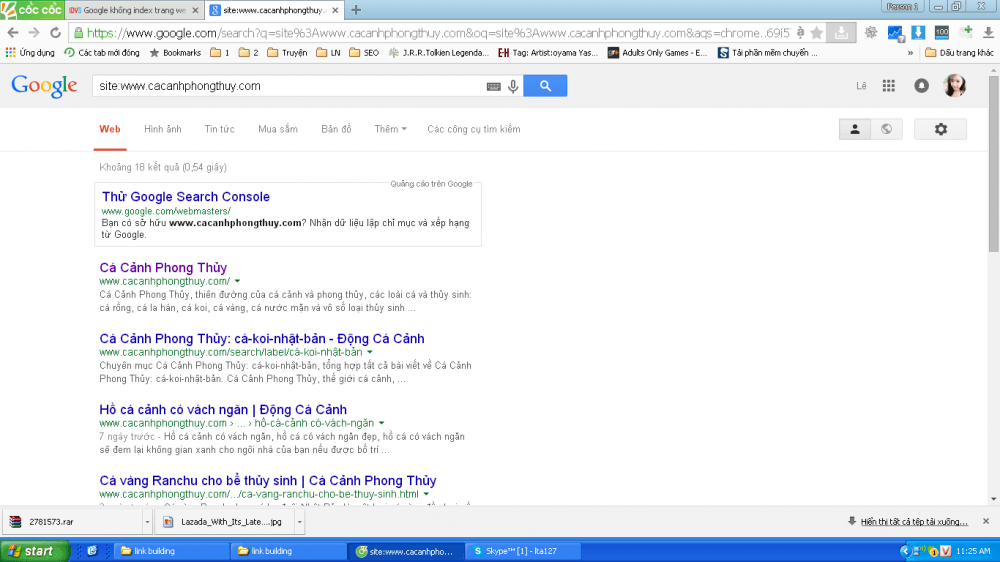The height and width of the screenshot is (562, 1000).
Task: Open cá-koi-nhật-bản - Động Cá Cảnh result
Action: 261,339
